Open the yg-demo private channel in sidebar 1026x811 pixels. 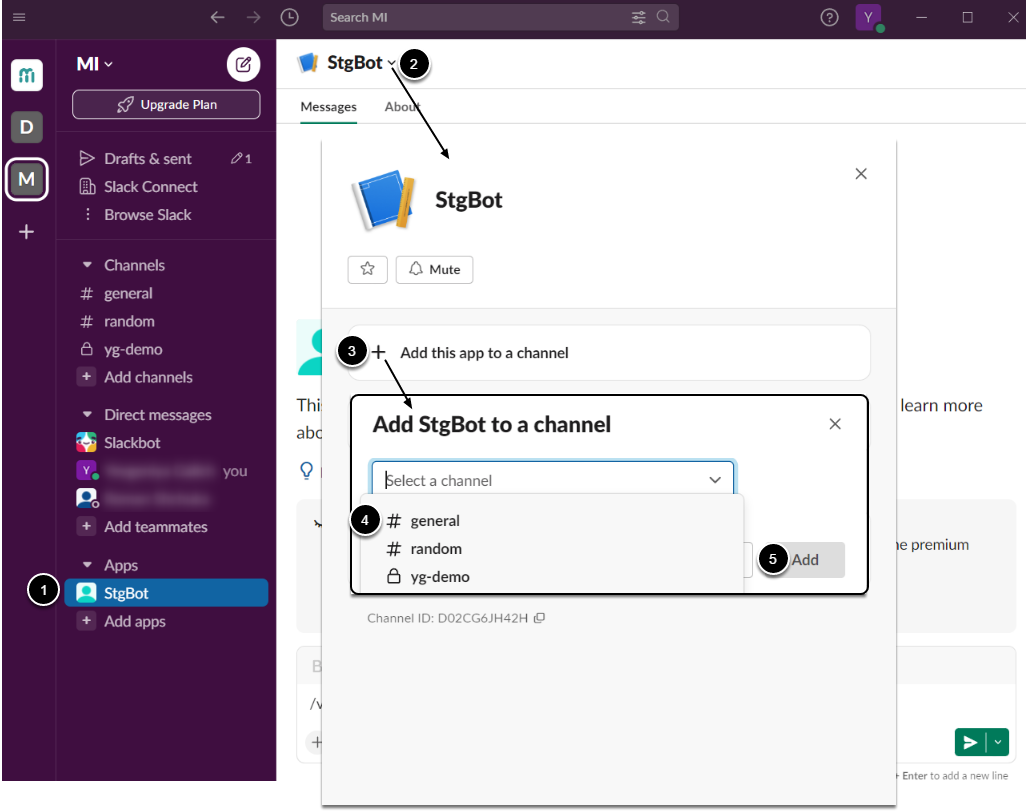(x=166, y=350)
